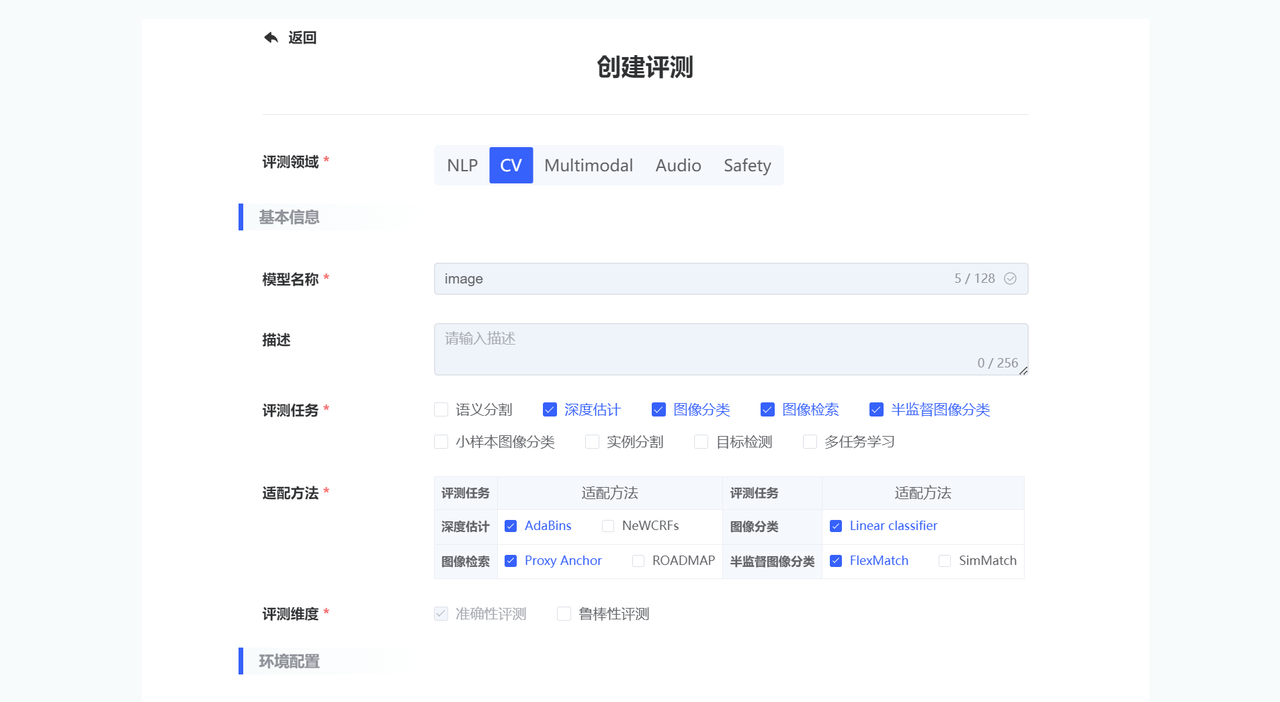Click the check icon in model name field
1280x702 pixels.
(x=1010, y=279)
